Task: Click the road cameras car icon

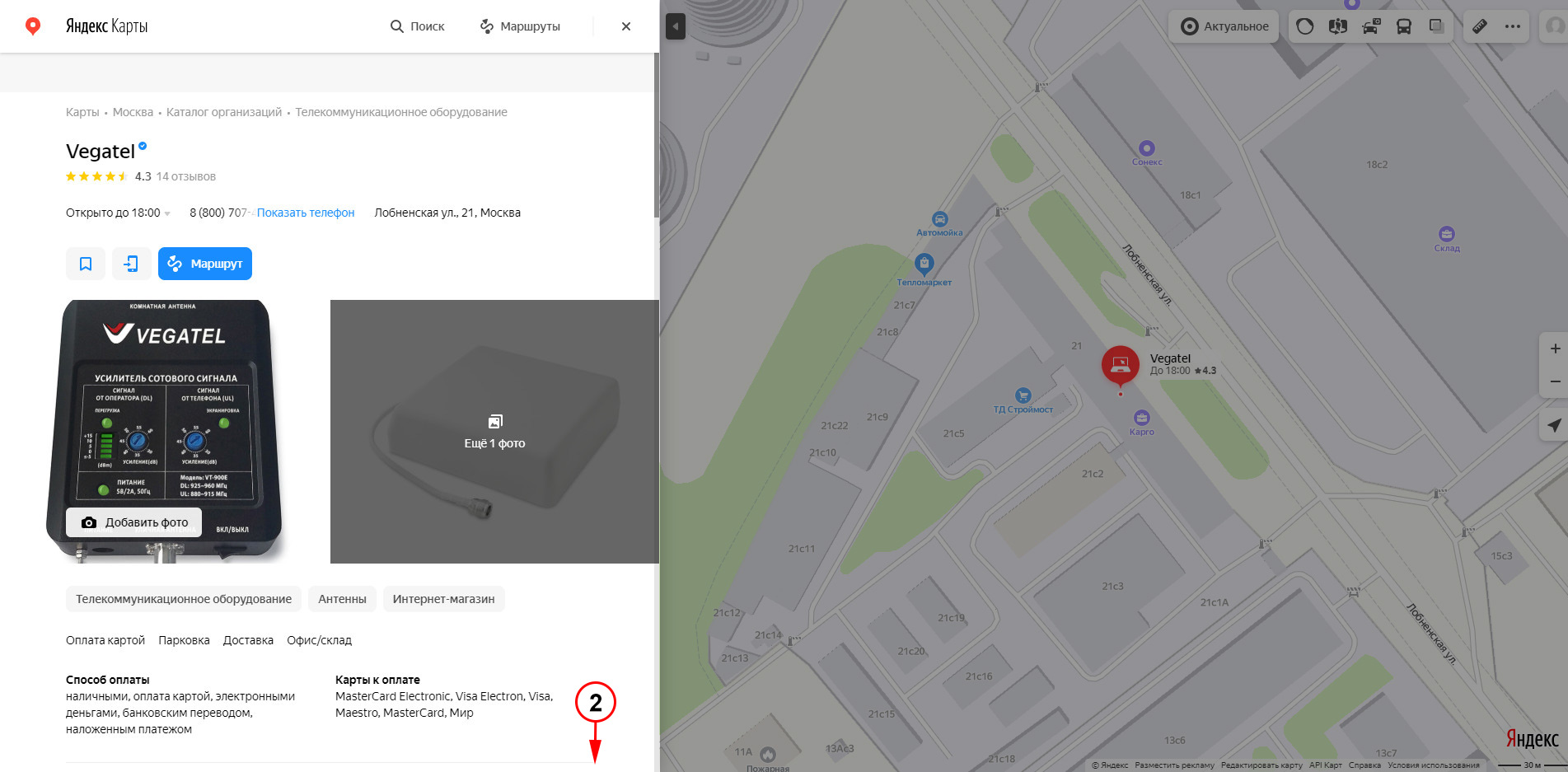Action: [x=1370, y=26]
